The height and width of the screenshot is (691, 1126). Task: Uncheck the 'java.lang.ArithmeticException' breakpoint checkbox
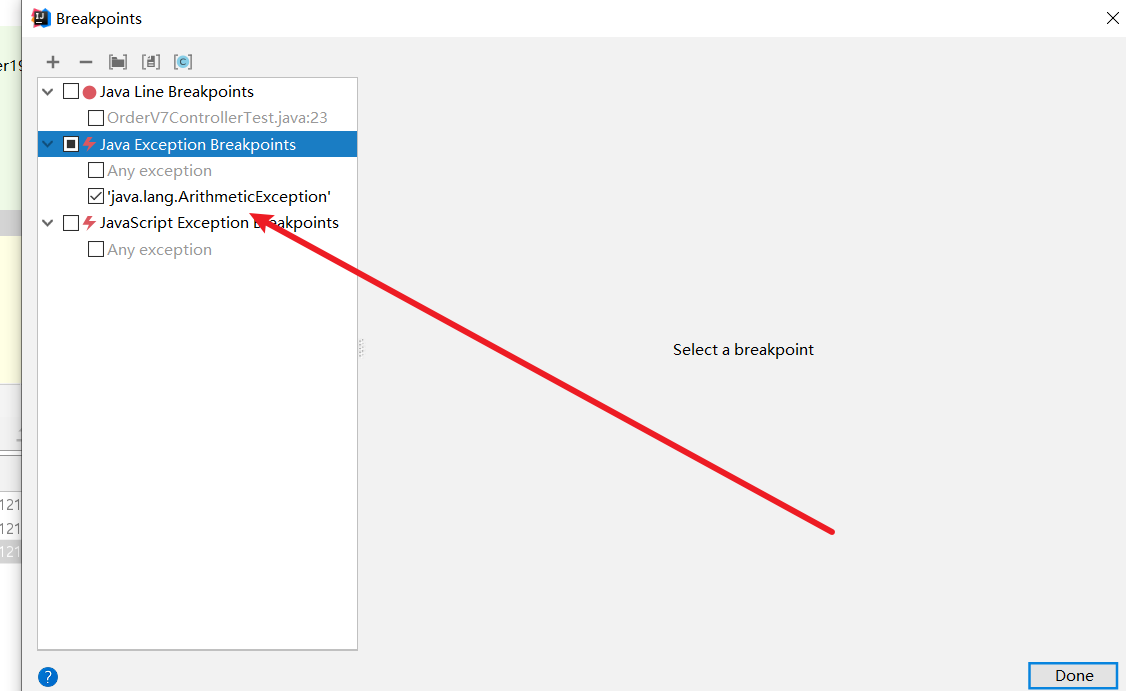coord(96,197)
